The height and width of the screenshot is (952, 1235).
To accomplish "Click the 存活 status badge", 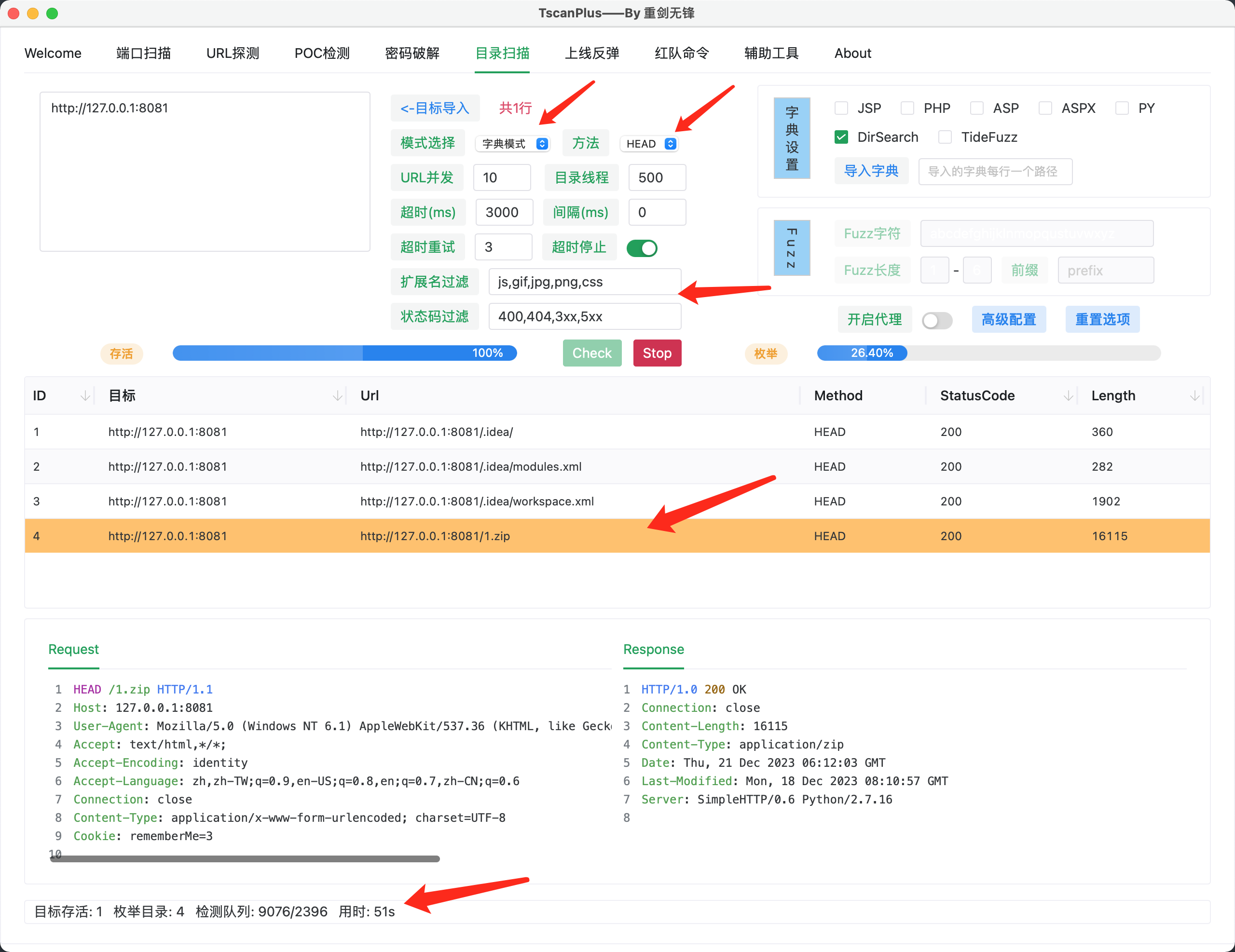I will [x=121, y=354].
